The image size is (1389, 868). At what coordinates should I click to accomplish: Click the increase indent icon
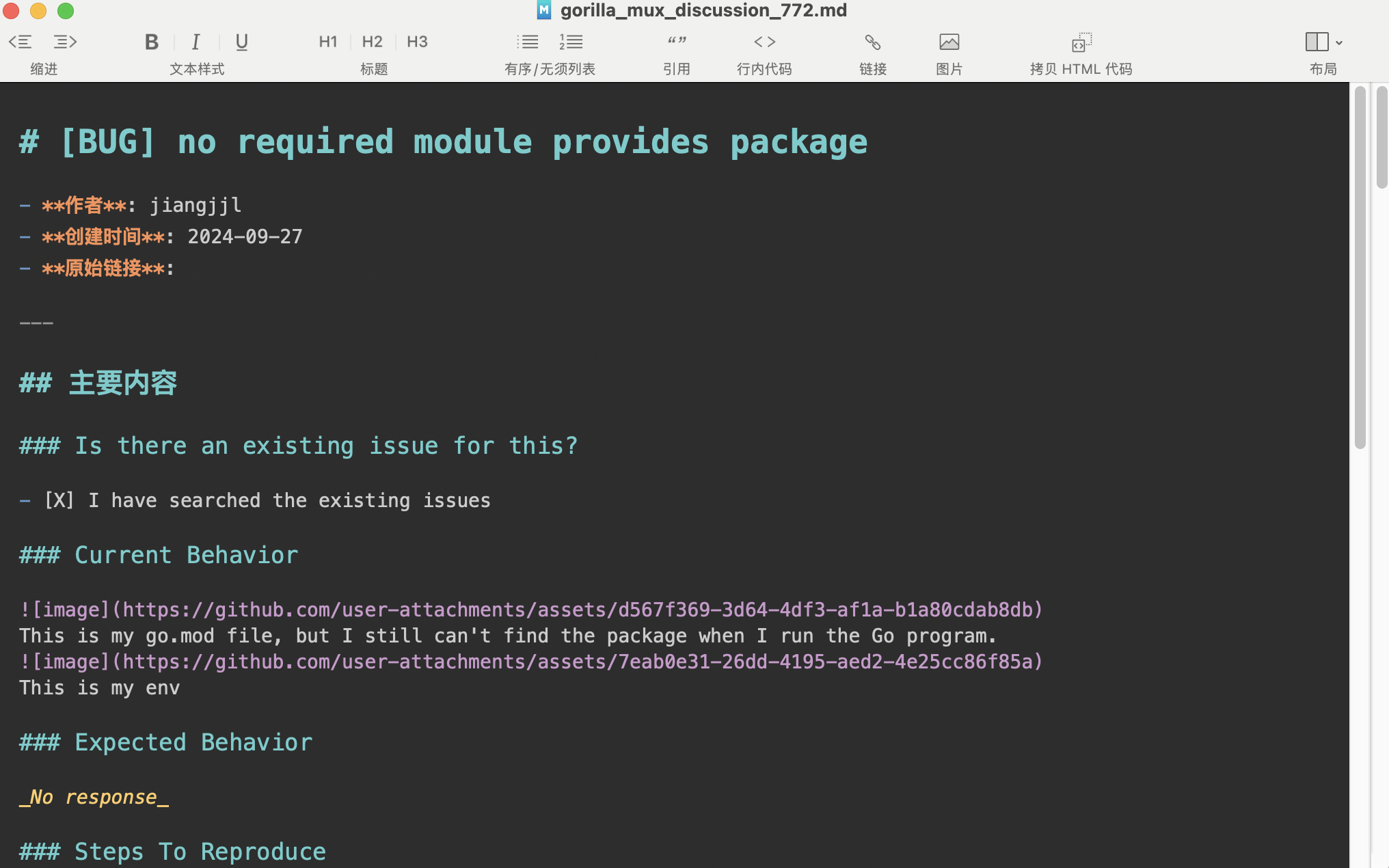[x=65, y=42]
